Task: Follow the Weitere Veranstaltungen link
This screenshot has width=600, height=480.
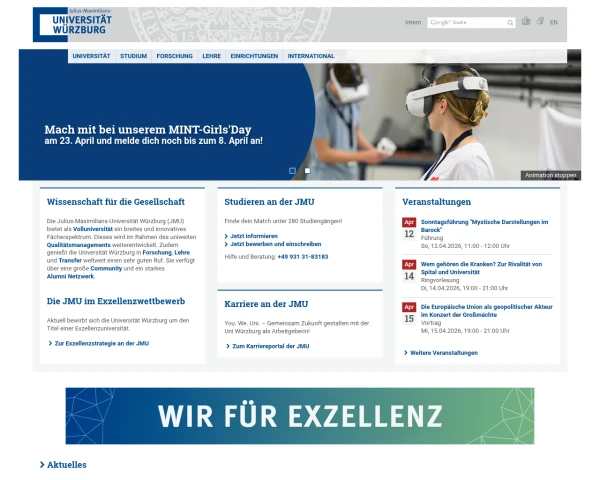Action: [444, 353]
